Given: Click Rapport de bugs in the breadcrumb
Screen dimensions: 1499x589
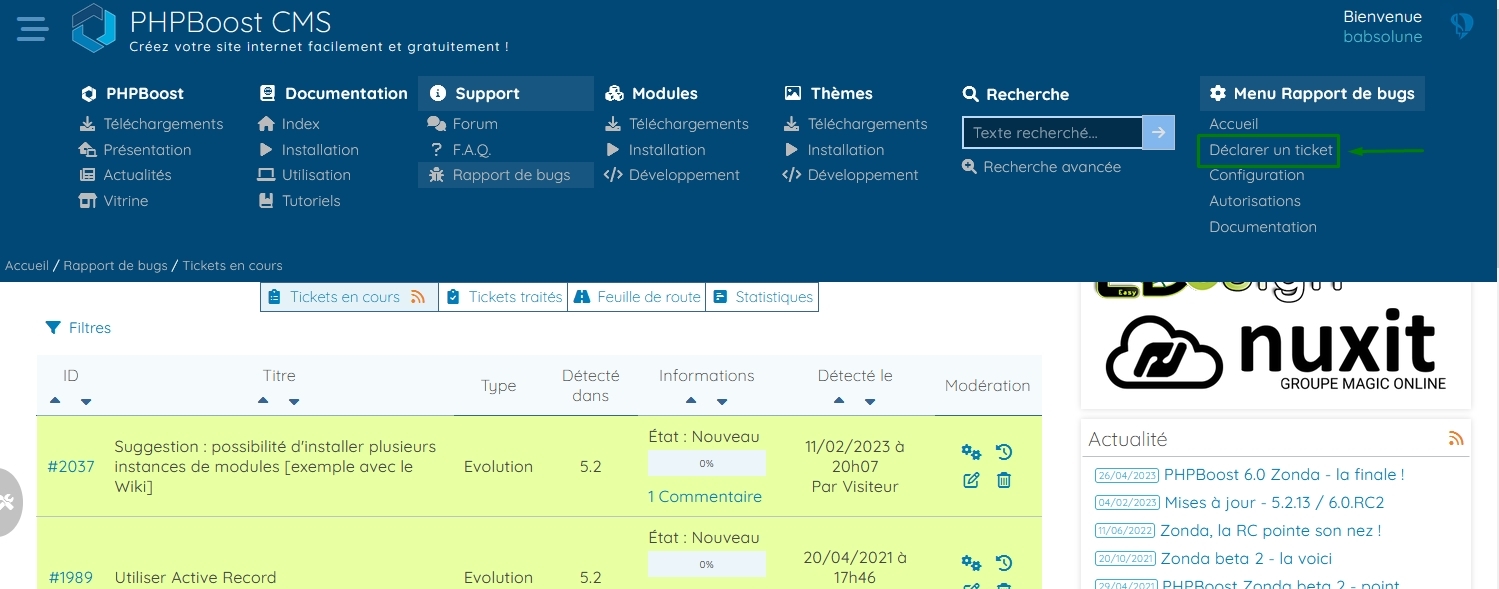Looking at the screenshot, I should click(x=116, y=266).
